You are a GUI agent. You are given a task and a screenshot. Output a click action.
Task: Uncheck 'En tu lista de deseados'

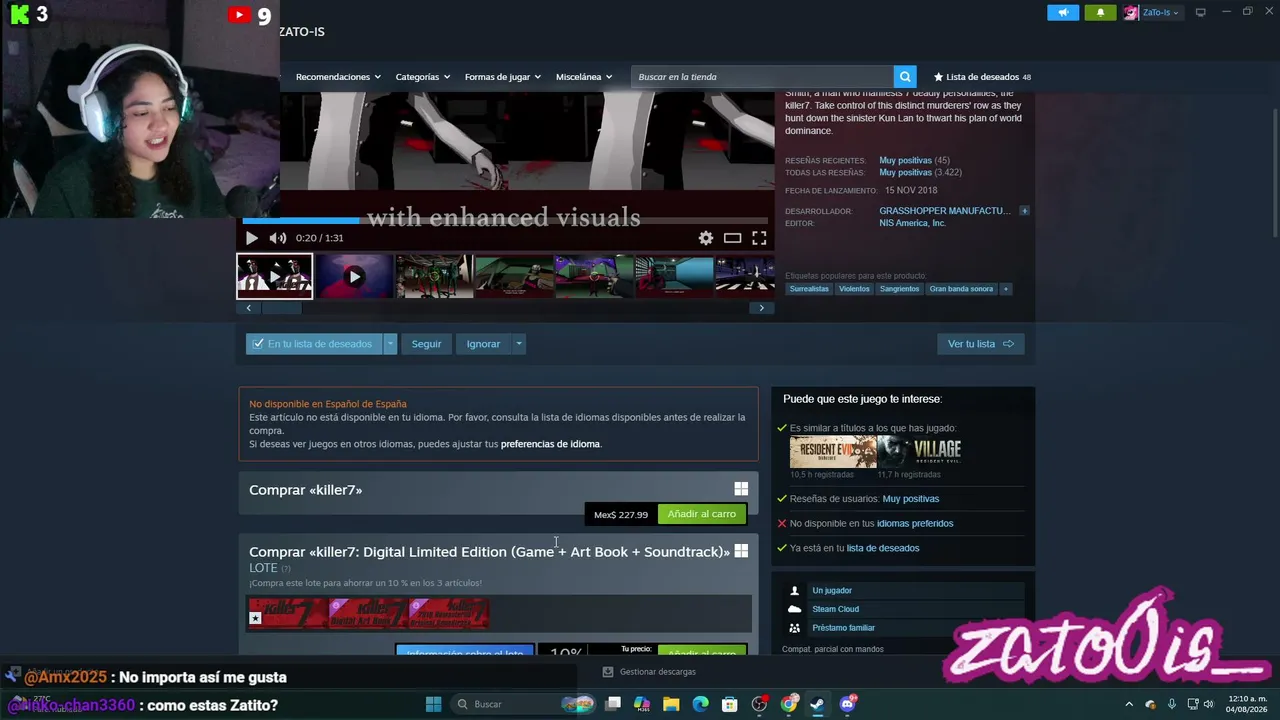pyautogui.click(x=314, y=344)
